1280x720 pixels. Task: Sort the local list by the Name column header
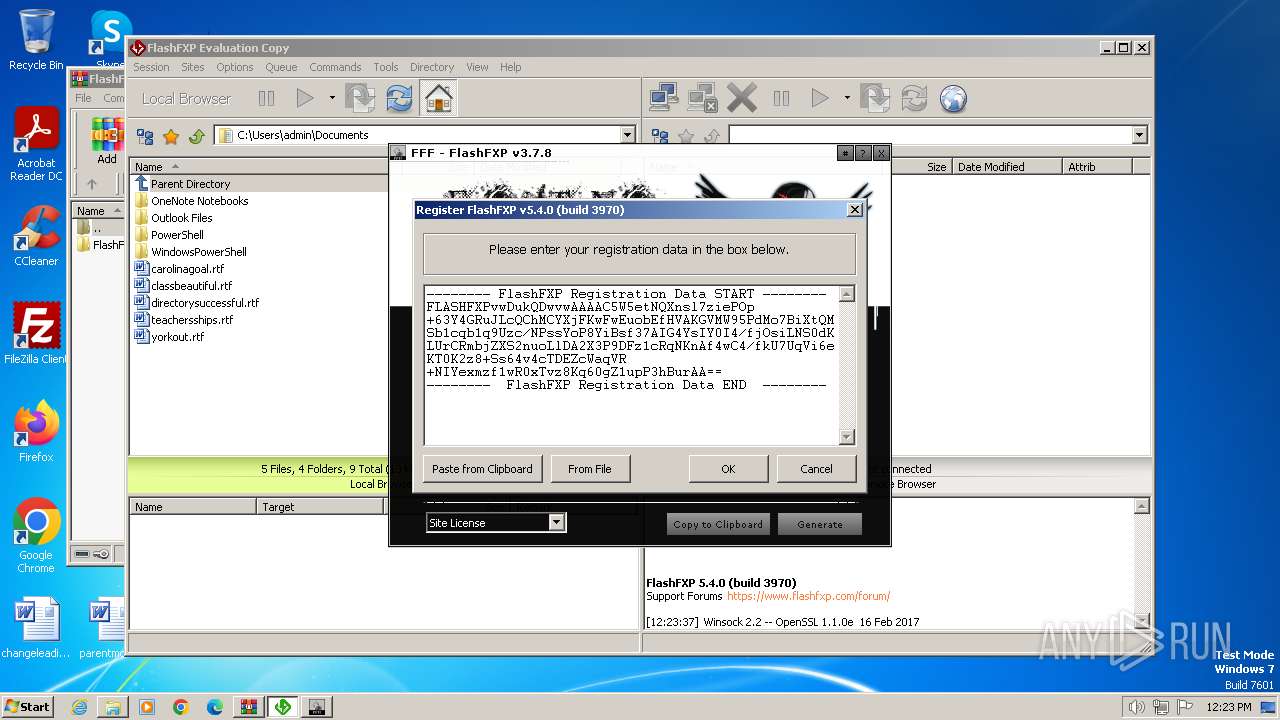point(260,167)
